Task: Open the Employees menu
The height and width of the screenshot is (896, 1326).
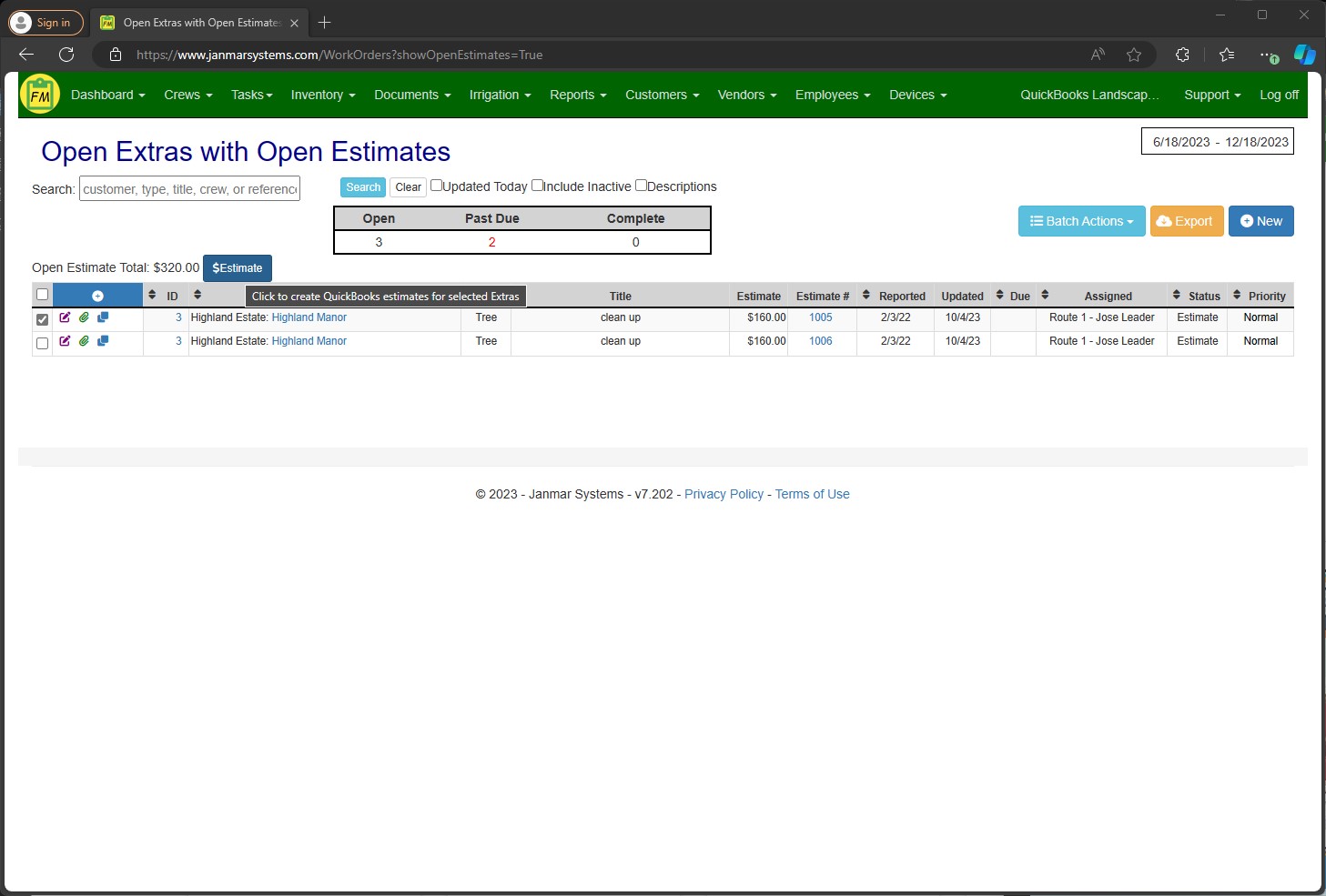Action: 832,95
